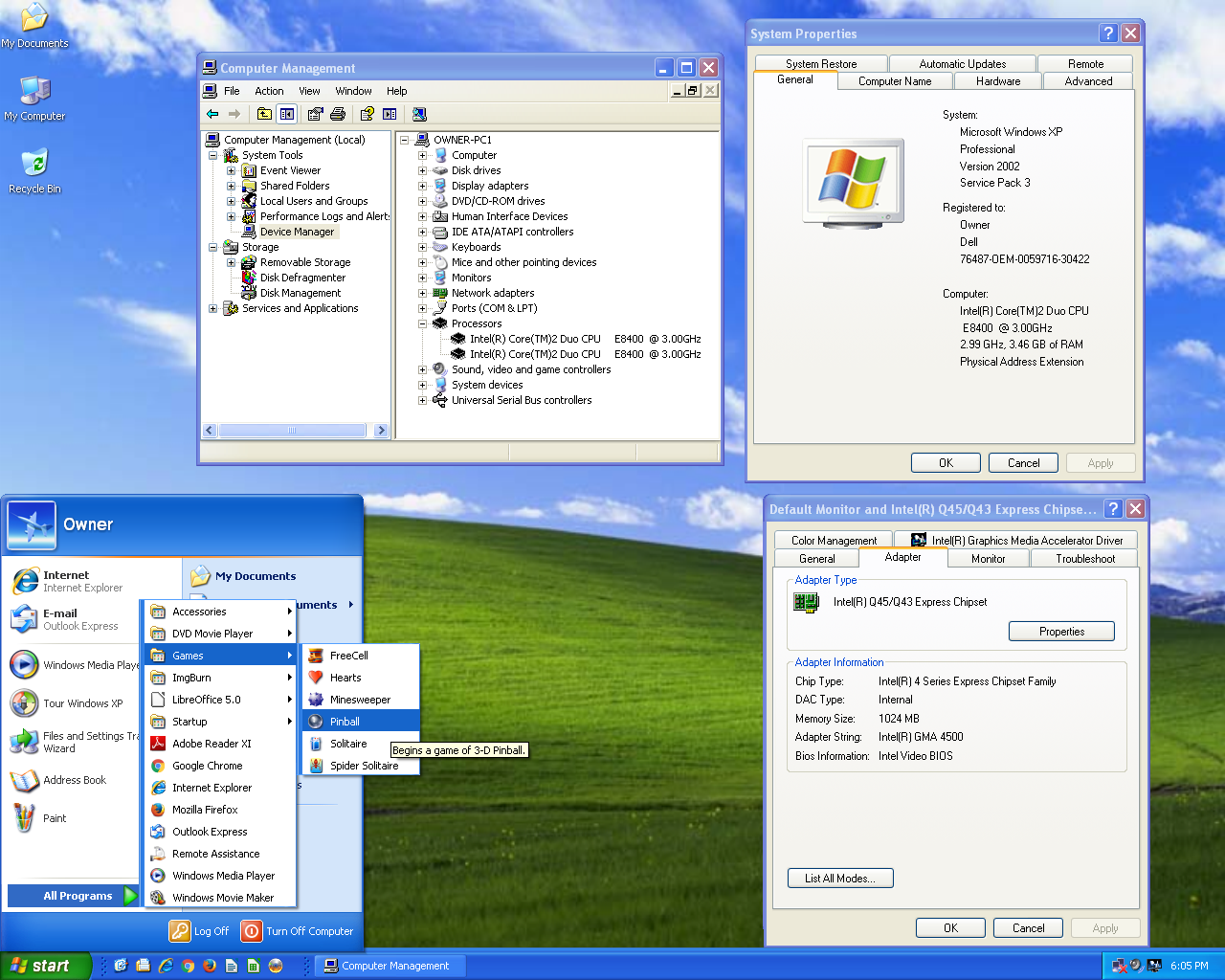Image resolution: width=1225 pixels, height=980 pixels.
Task: Open Pinball from the Games submenu
Action: coord(361,722)
